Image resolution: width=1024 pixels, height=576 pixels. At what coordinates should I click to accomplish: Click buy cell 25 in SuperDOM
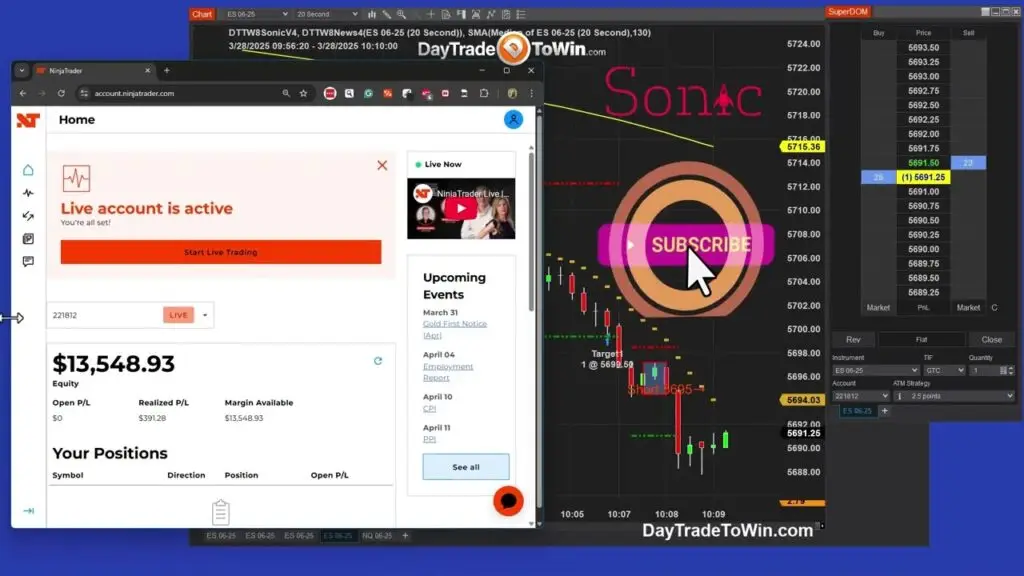pyautogui.click(x=878, y=177)
